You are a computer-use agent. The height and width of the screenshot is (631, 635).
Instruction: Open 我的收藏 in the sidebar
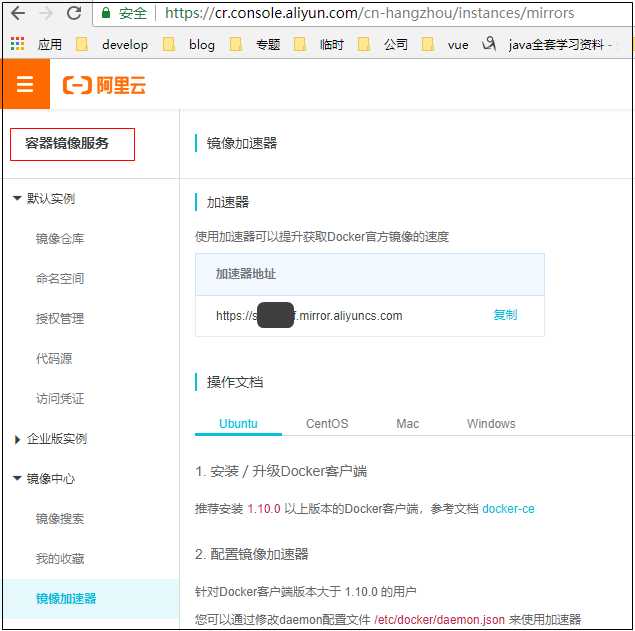(60, 559)
